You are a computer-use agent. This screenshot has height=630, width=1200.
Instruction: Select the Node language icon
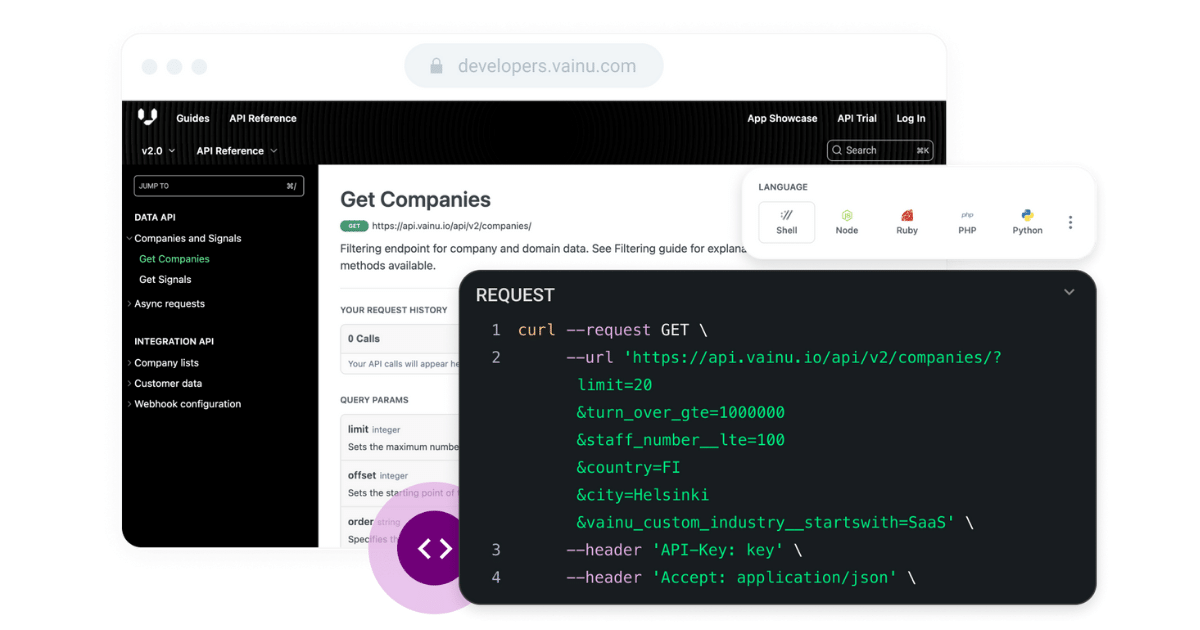847,215
